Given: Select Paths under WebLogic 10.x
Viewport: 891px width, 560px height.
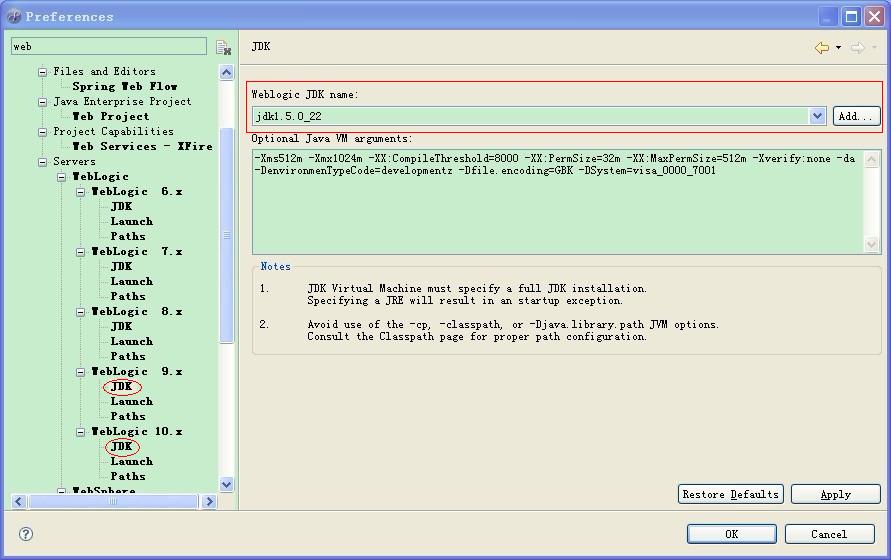Looking at the screenshot, I should [x=128, y=476].
